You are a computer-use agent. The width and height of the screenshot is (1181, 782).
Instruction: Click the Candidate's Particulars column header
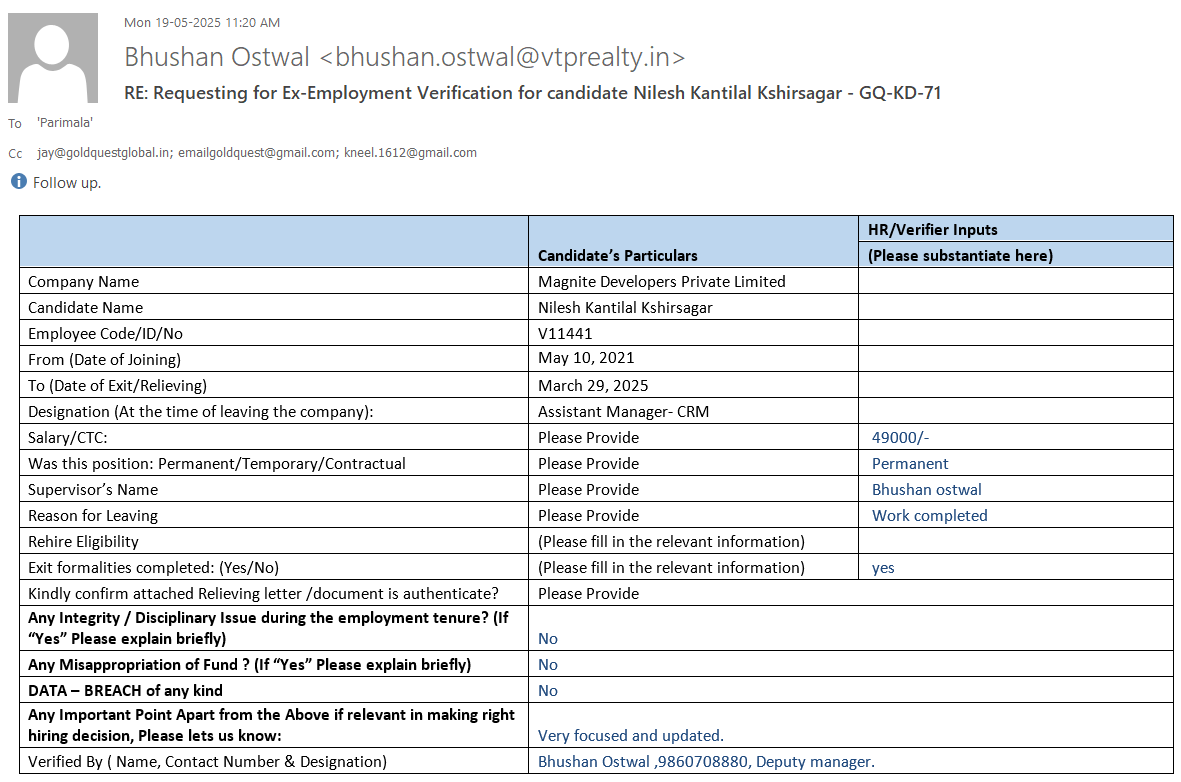click(618, 255)
